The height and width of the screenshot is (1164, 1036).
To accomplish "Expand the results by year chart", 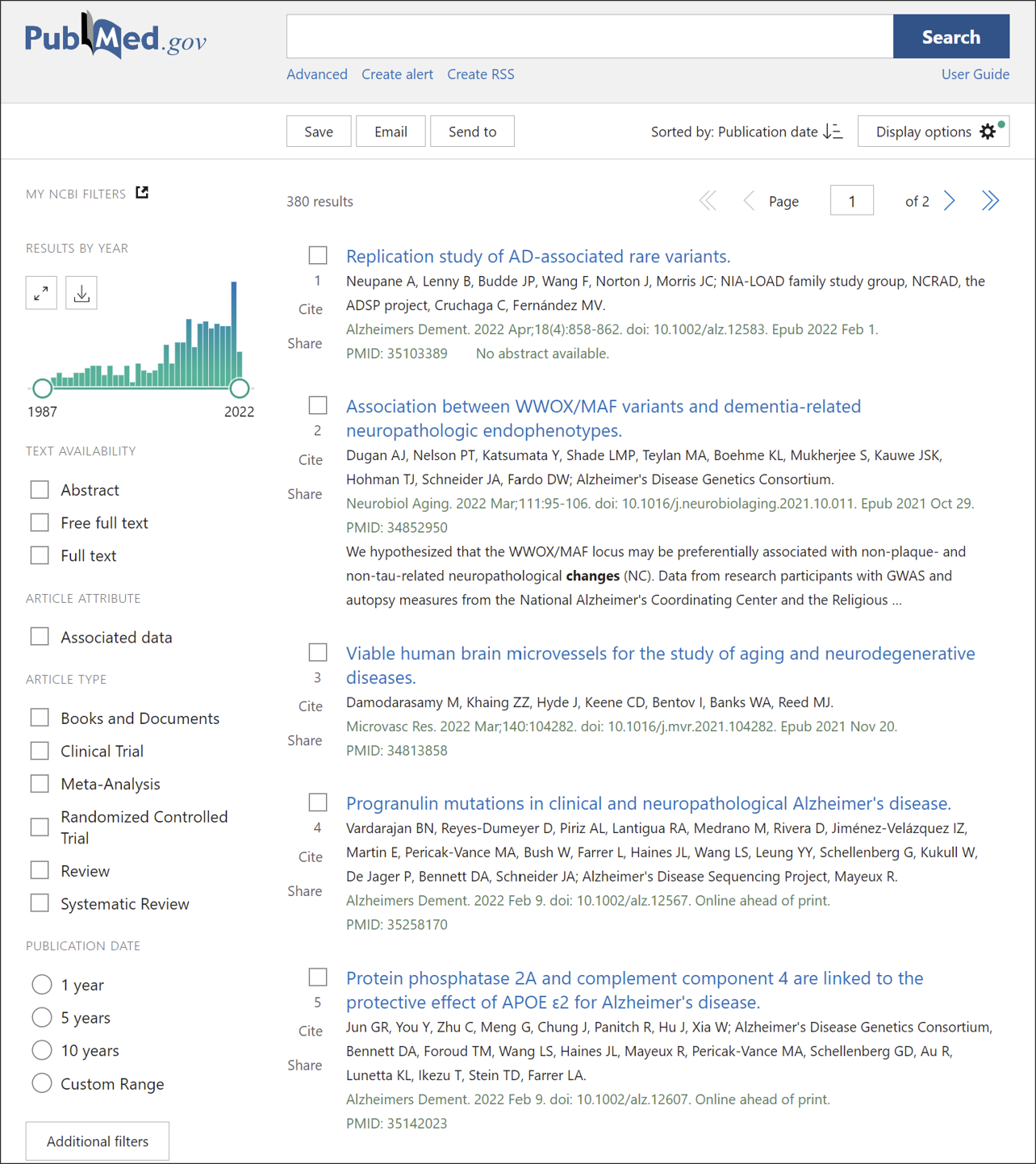I will (41, 293).
